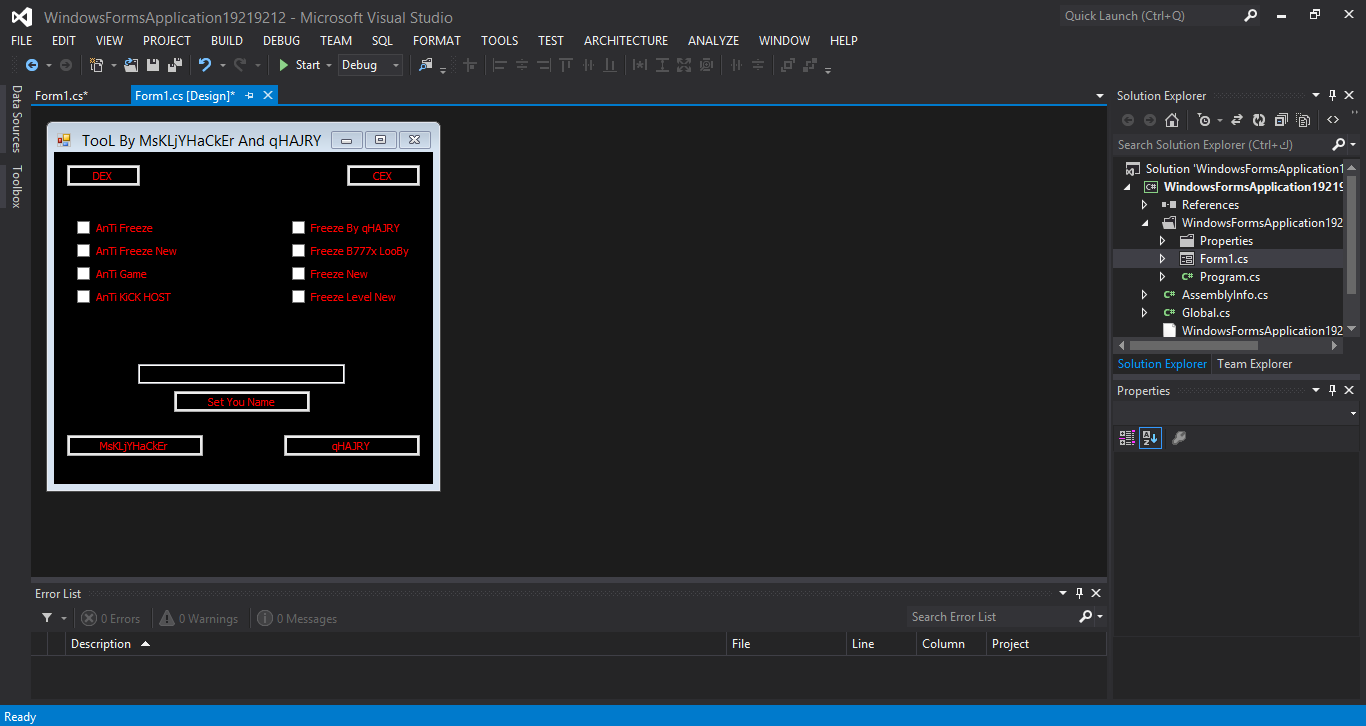Click the Collapse All icon in Solution Explorer
Screen dimensions: 1366x726
point(1281,120)
